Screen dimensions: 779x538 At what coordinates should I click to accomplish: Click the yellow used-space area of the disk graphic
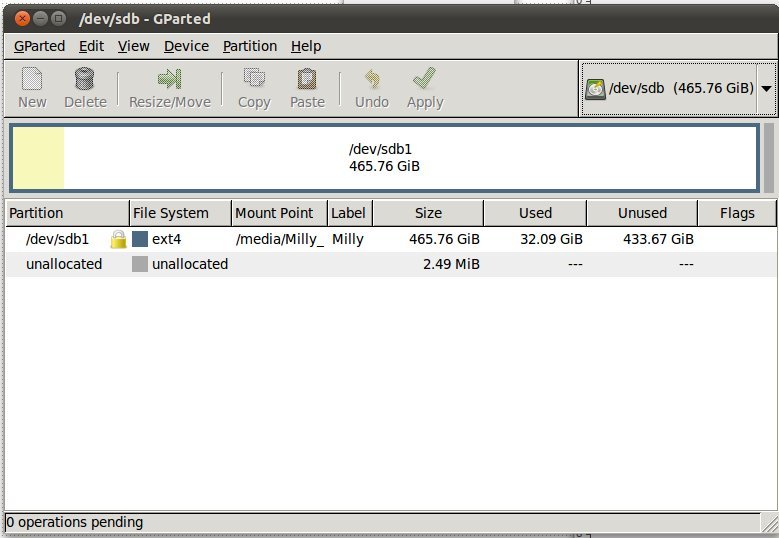pyautogui.click(x=38, y=158)
